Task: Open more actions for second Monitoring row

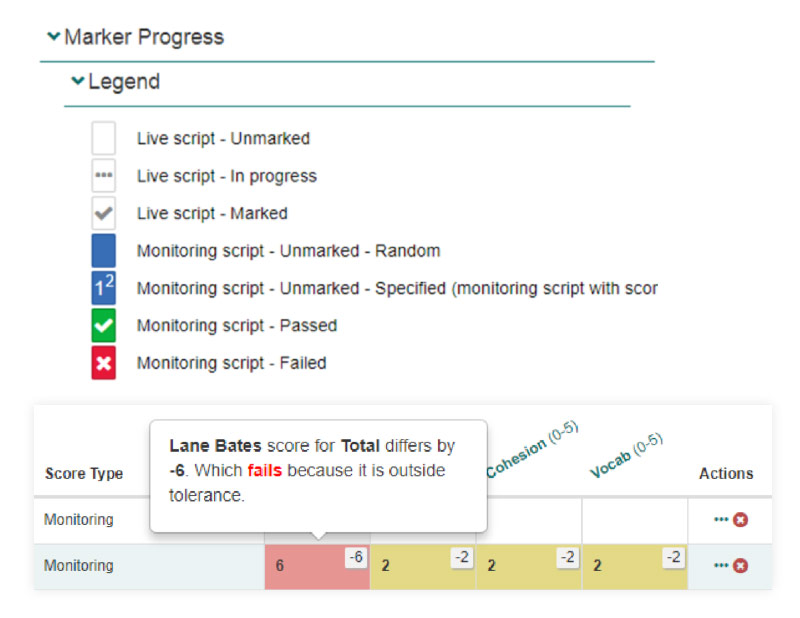Action: (x=721, y=566)
